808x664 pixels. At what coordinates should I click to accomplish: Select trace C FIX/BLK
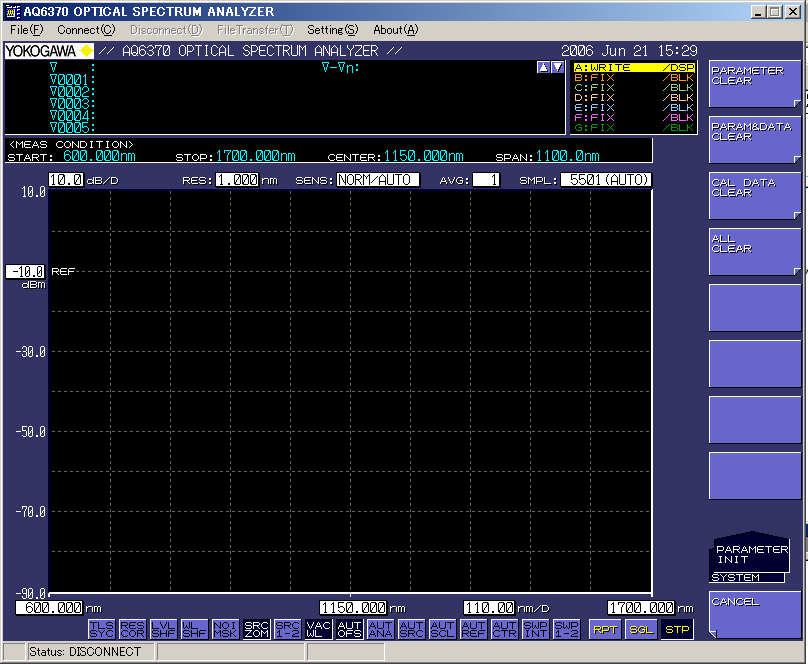tap(634, 88)
